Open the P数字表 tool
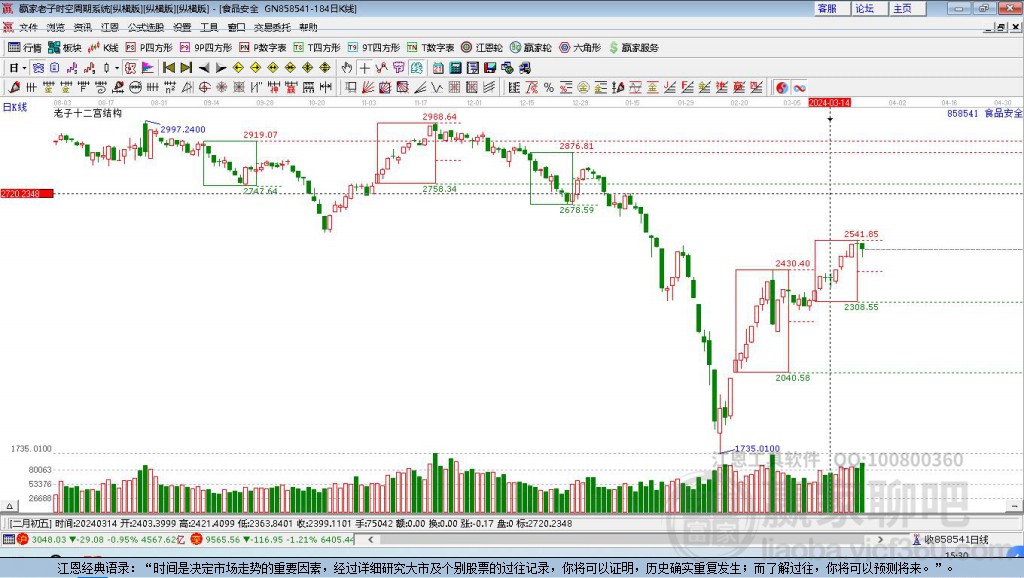This screenshot has height=578, width=1024. tap(263, 48)
